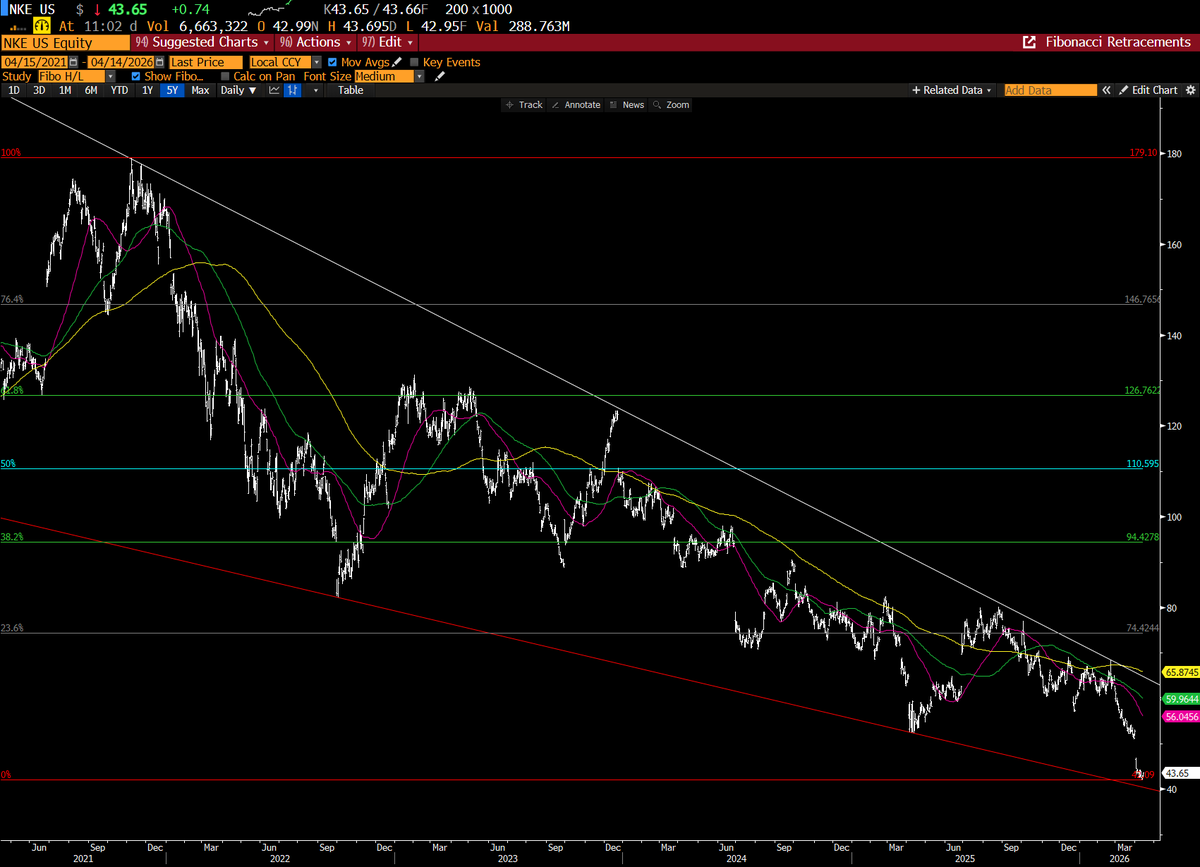This screenshot has height=867, width=1200.
Task: Click the 74.4244 Fibonacci level label
Action: point(1141,628)
